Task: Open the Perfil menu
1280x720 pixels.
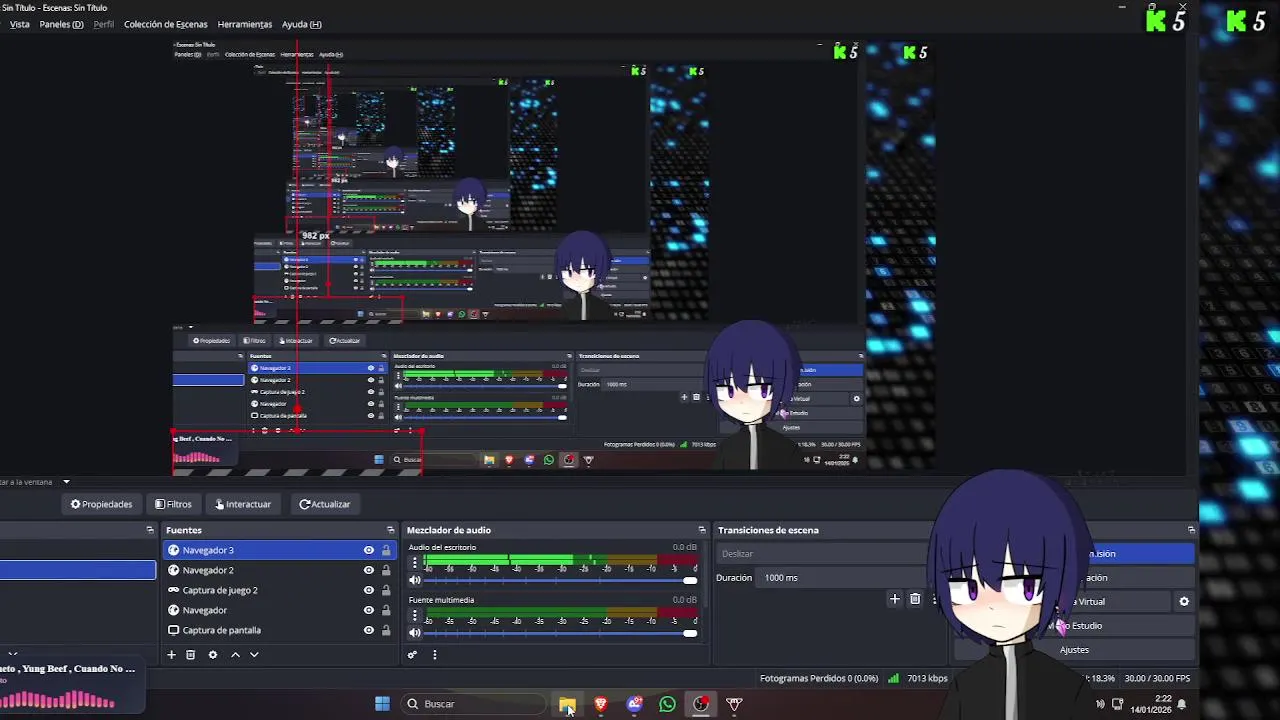Action: (103, 24)
